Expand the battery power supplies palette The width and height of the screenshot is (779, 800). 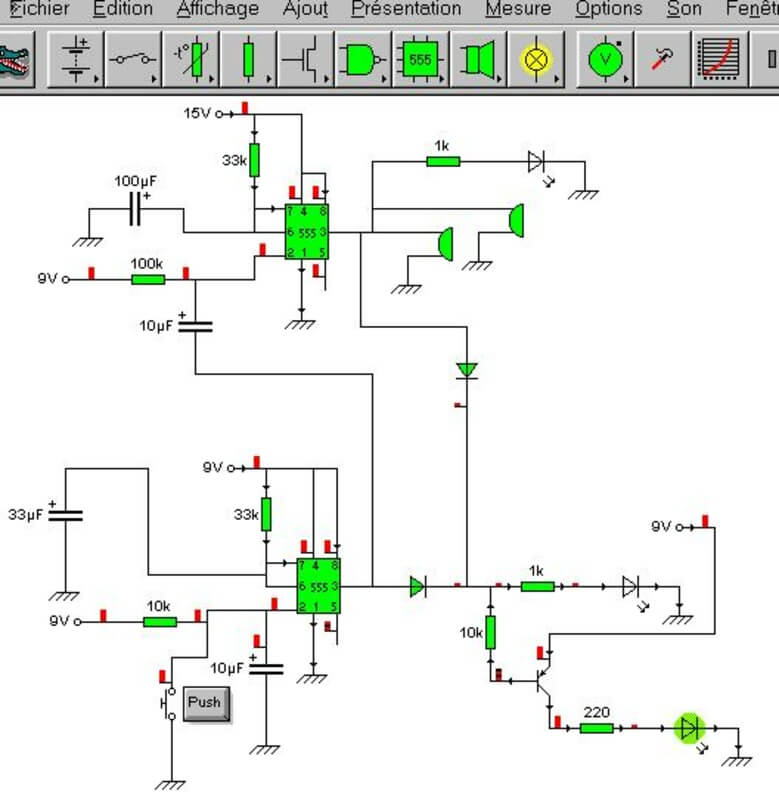76,60
